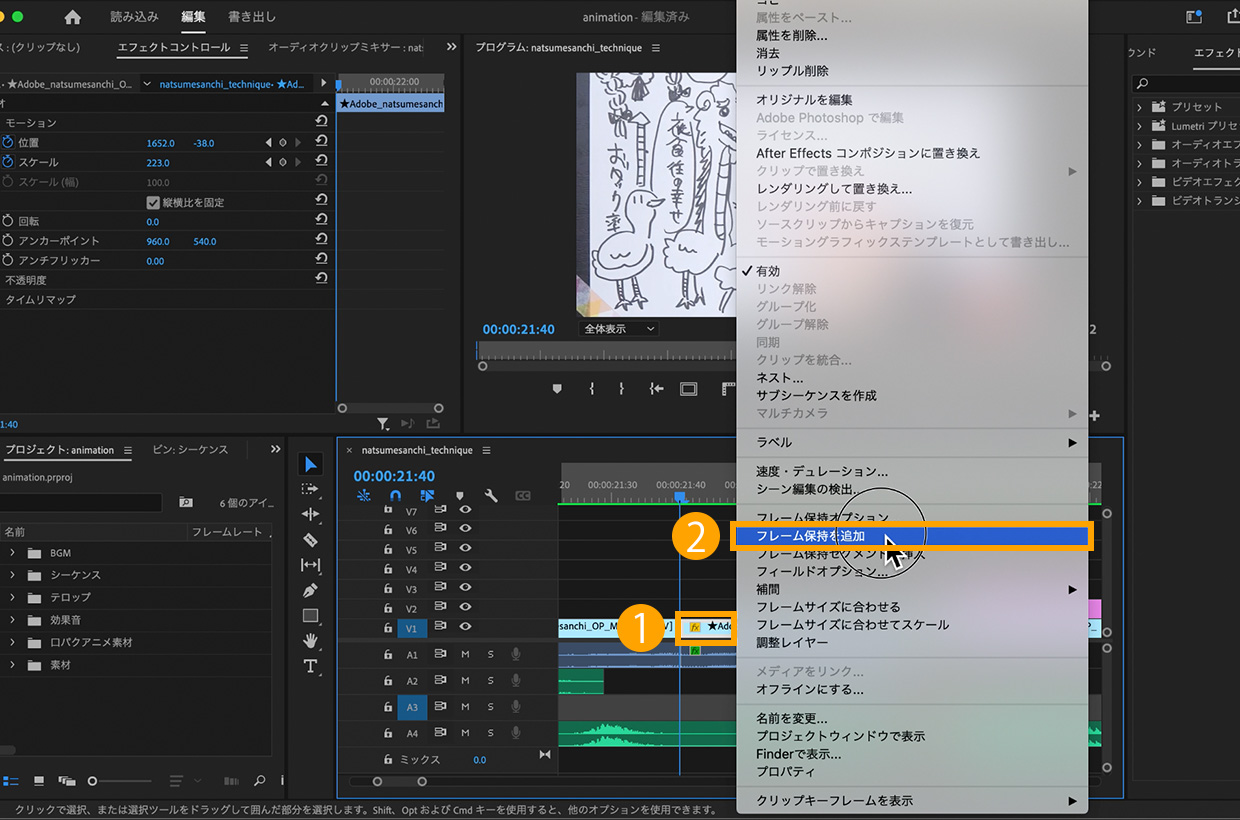Select the Pen tool
This screenshot has height=820, width=1240.
click(310, 590)
